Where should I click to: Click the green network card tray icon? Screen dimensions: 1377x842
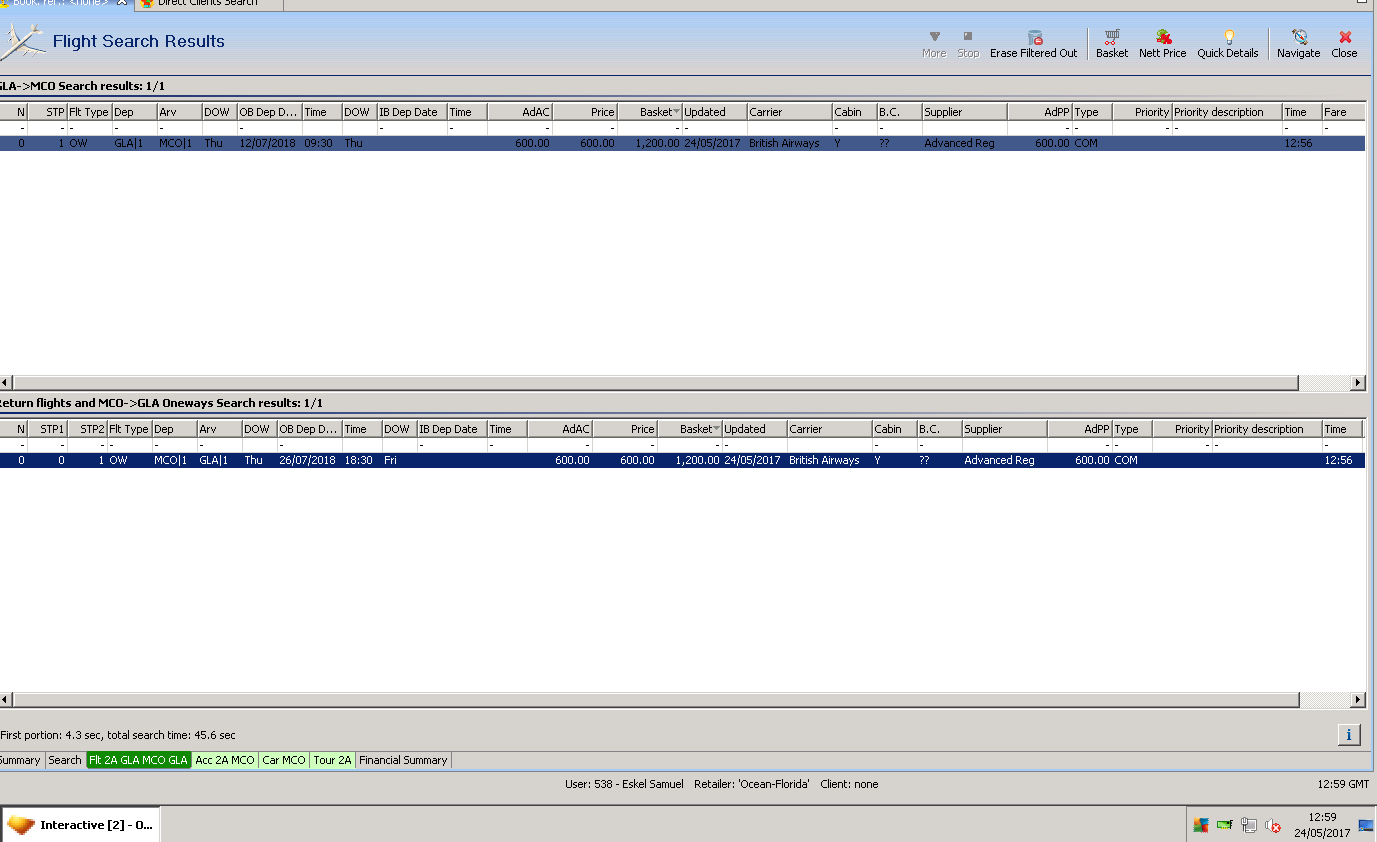1224,825
